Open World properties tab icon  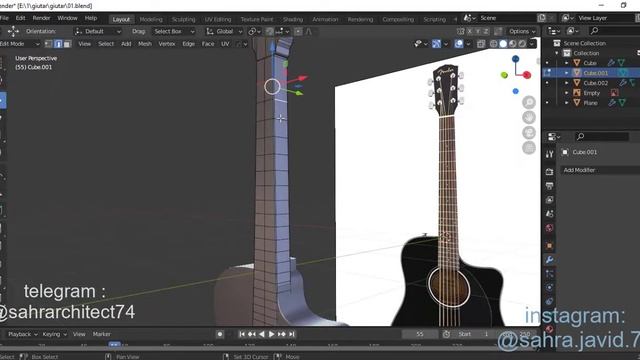tap(549, 228)
